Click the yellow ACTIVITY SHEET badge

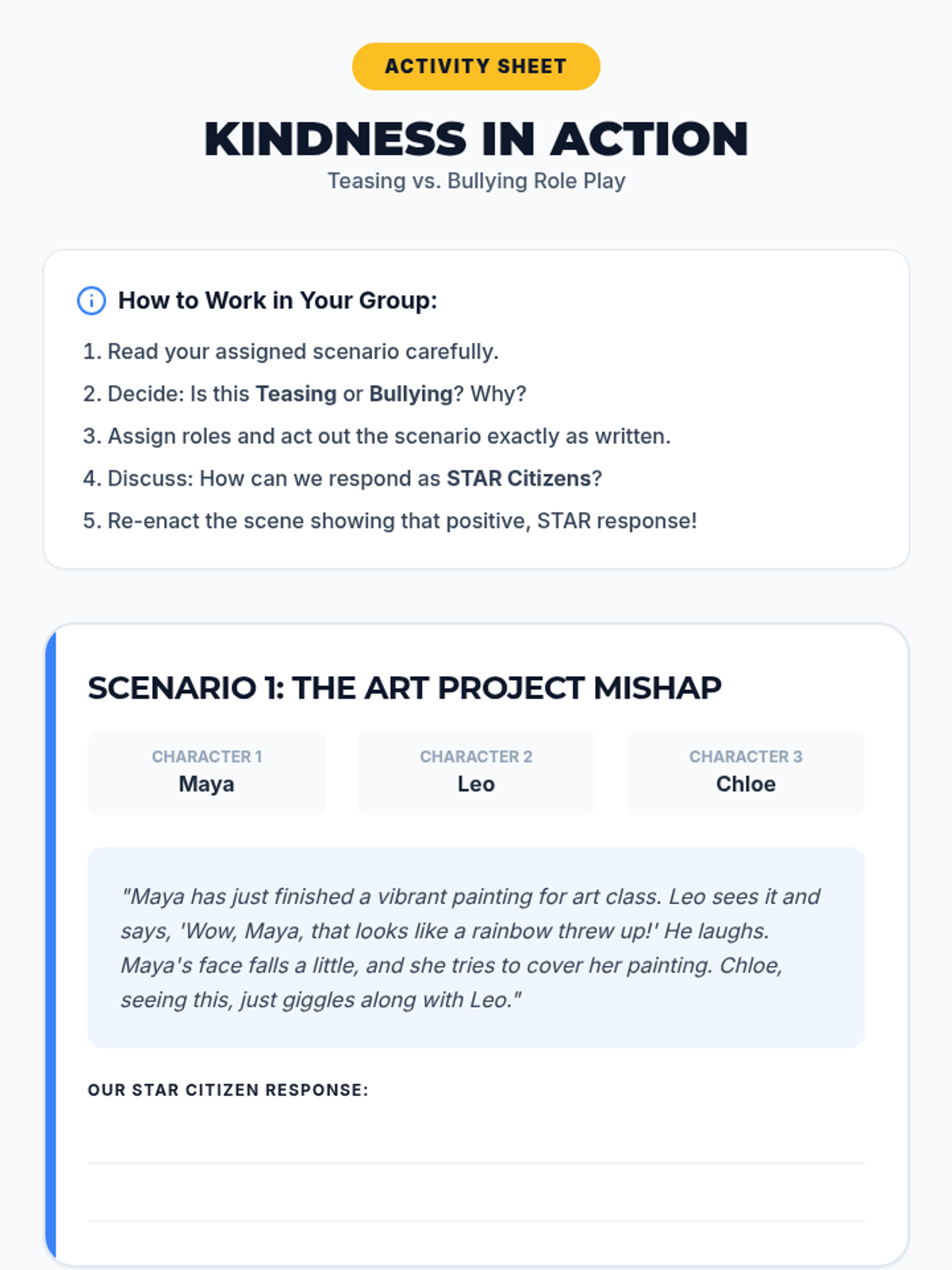click(476, 66)
